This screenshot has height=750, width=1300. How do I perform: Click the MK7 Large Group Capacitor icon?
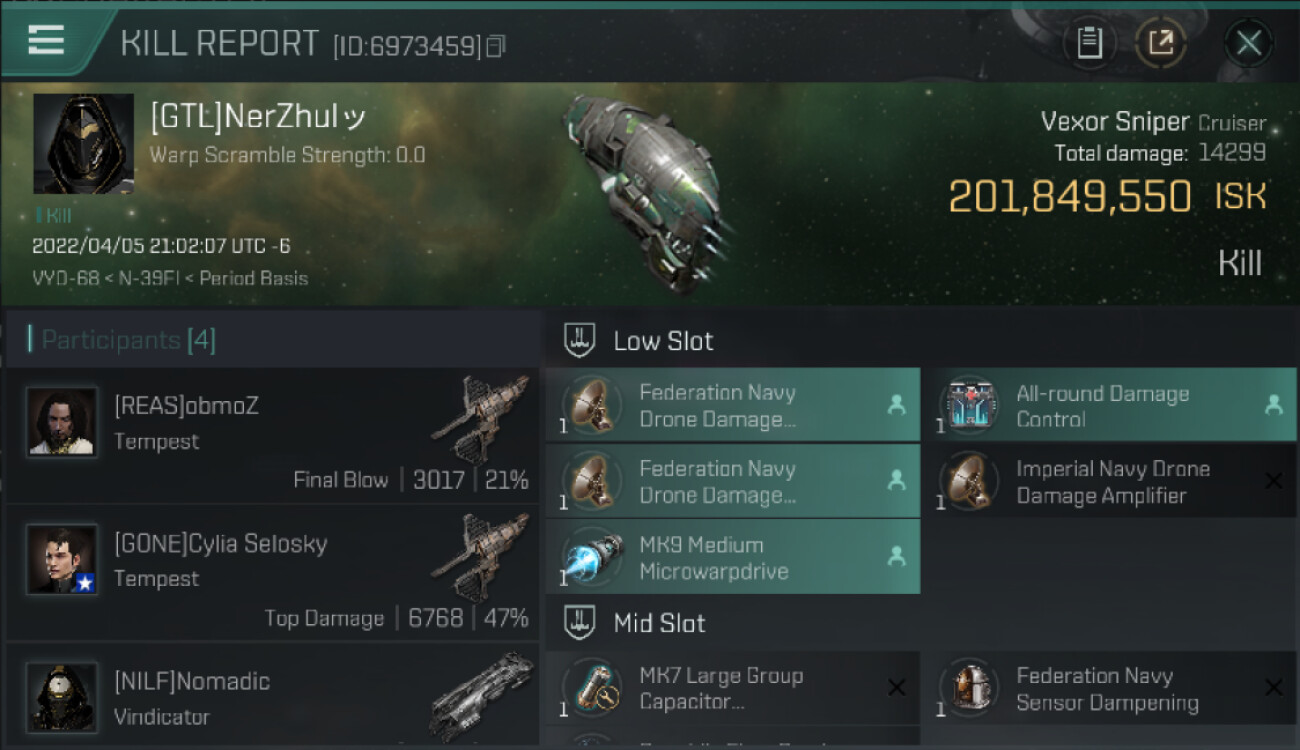(592, 688)
